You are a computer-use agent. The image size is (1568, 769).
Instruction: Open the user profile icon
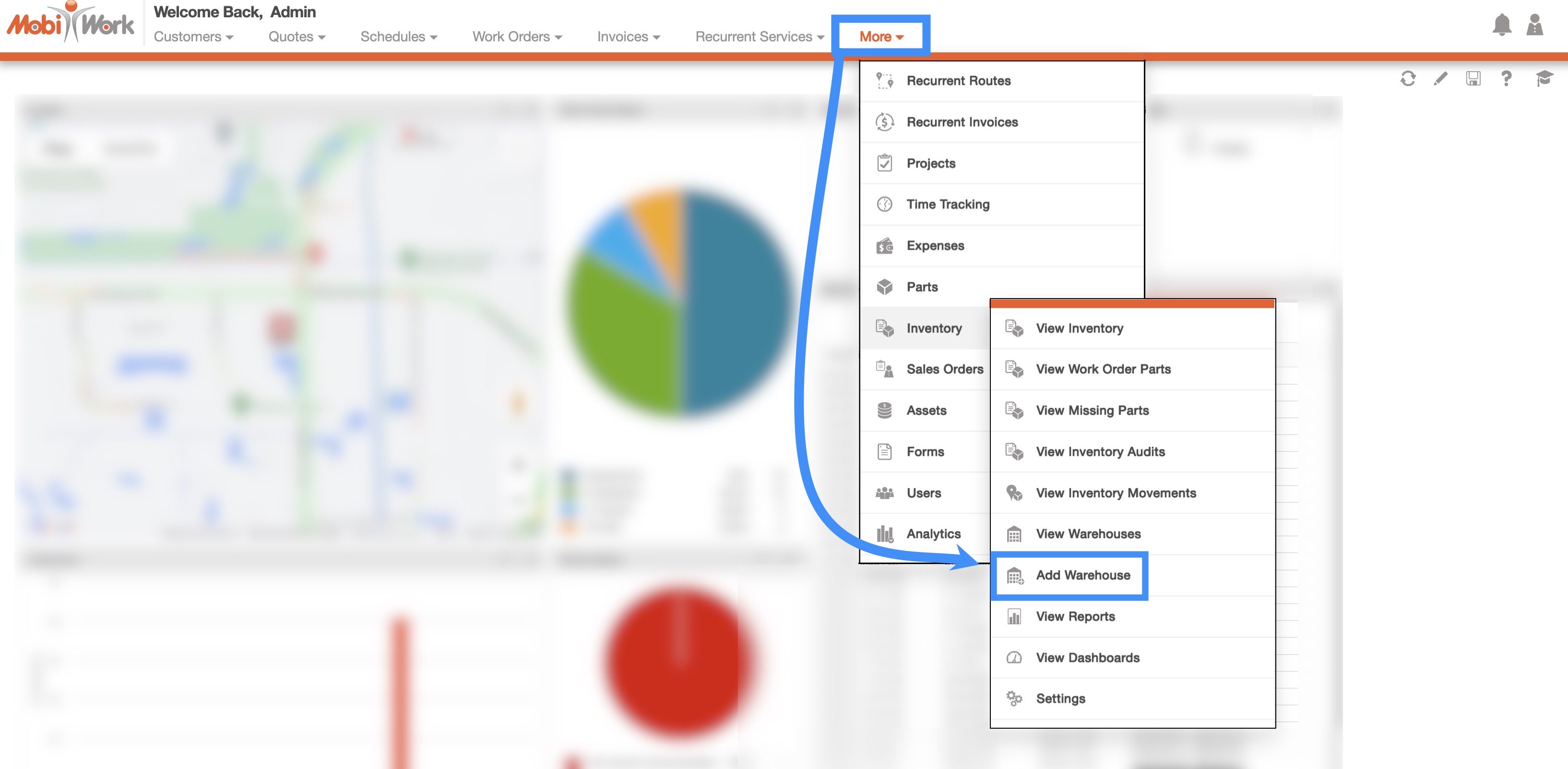[x=1534, y=25]
